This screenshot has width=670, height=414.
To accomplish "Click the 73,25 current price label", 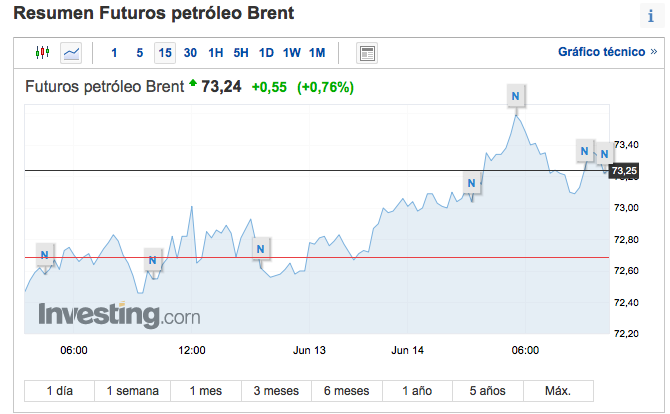I will tap(625, 171).
